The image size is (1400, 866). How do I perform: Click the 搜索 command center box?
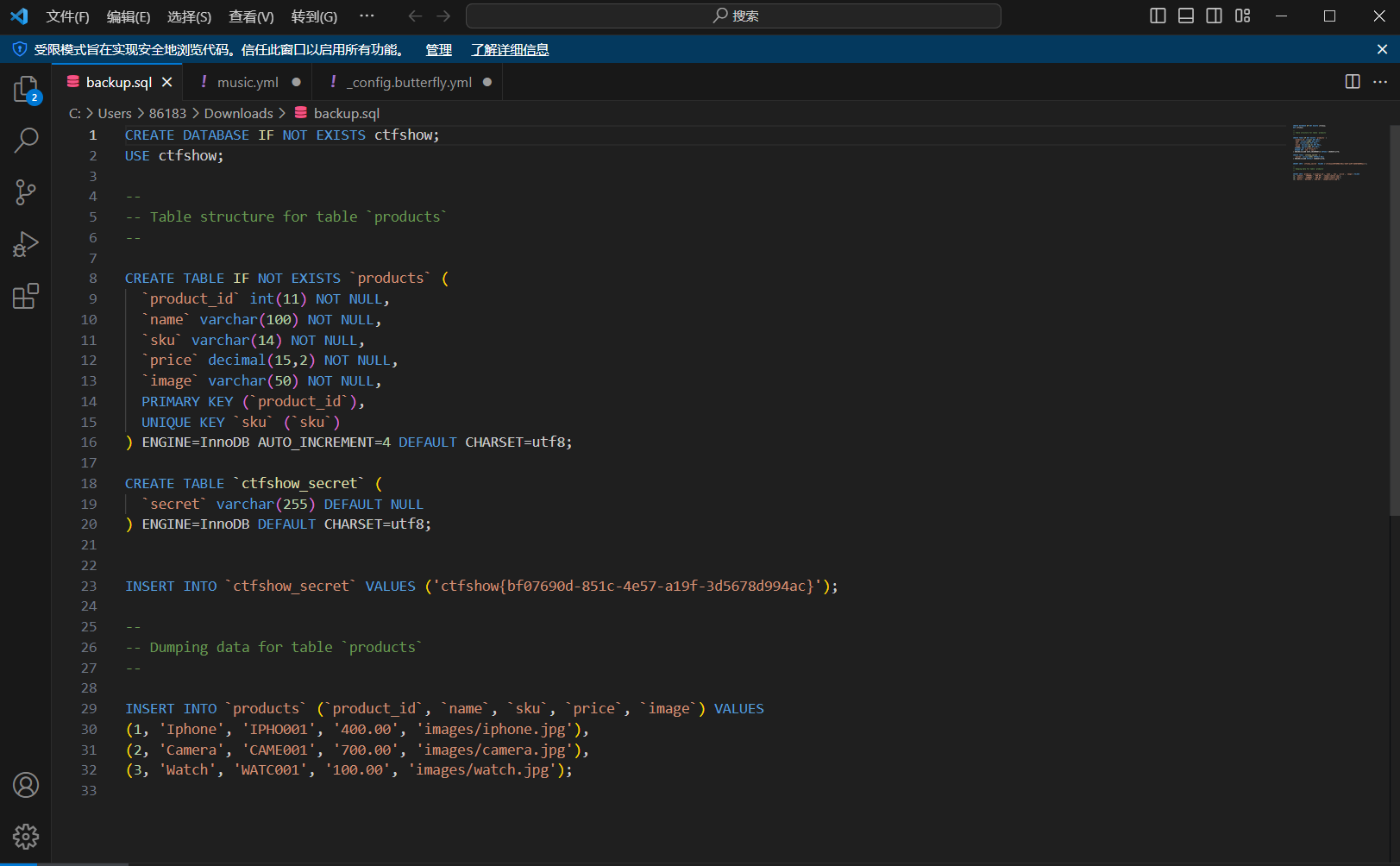(x=733, y=16)
